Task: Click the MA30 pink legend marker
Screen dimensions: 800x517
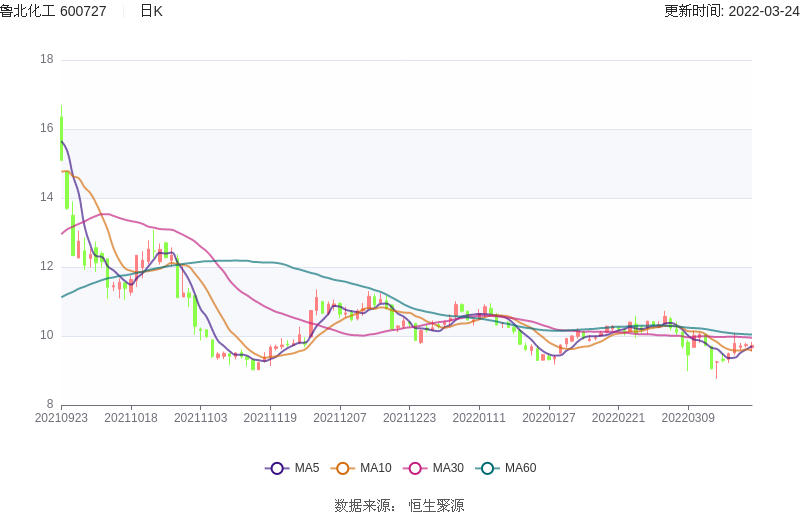Action: [x=416, y=468]
